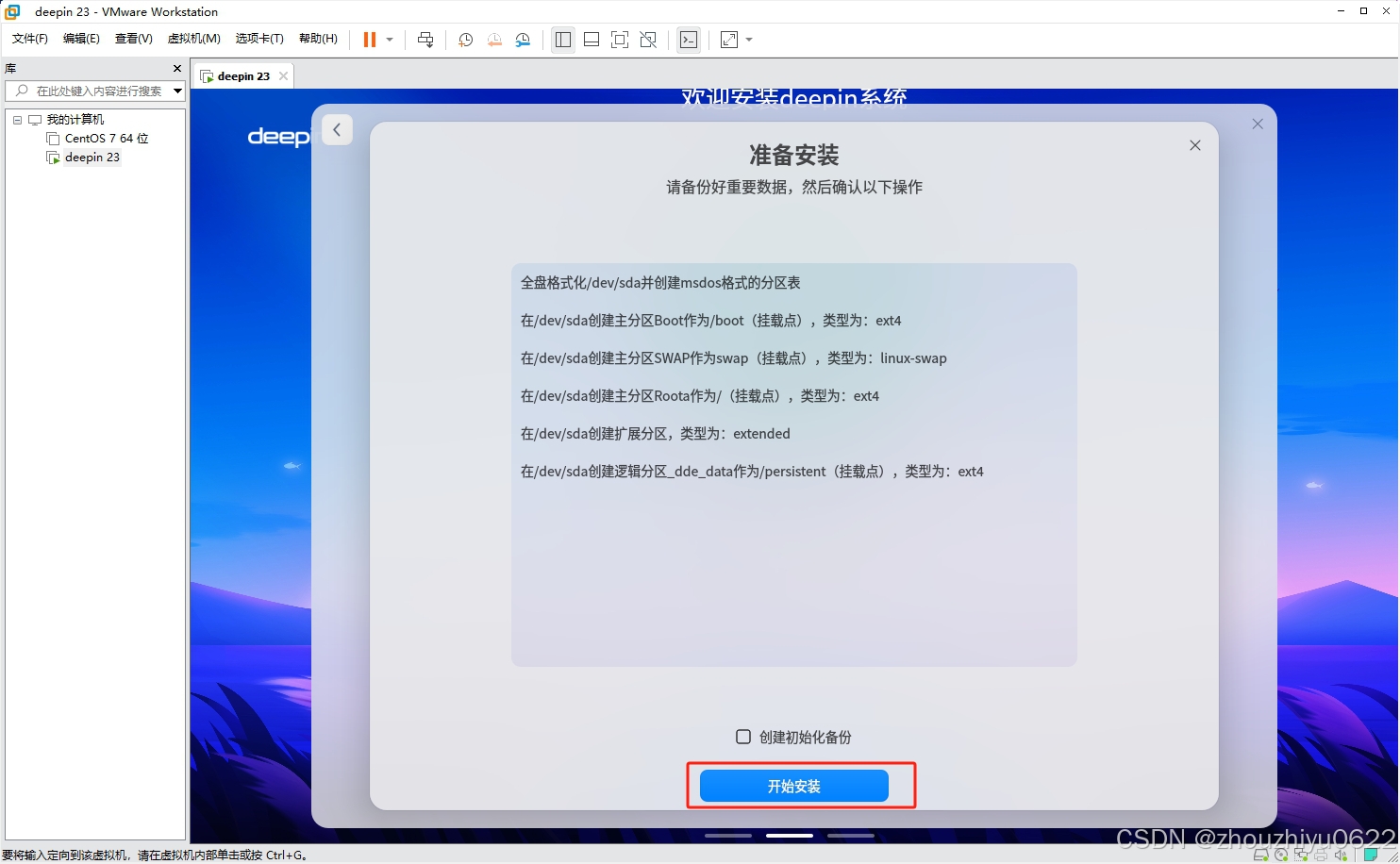Image resolution: width=1400 pixels, height=864 pixels.
Task: Open the 编辑(E) menu
Action: (81, 39)
